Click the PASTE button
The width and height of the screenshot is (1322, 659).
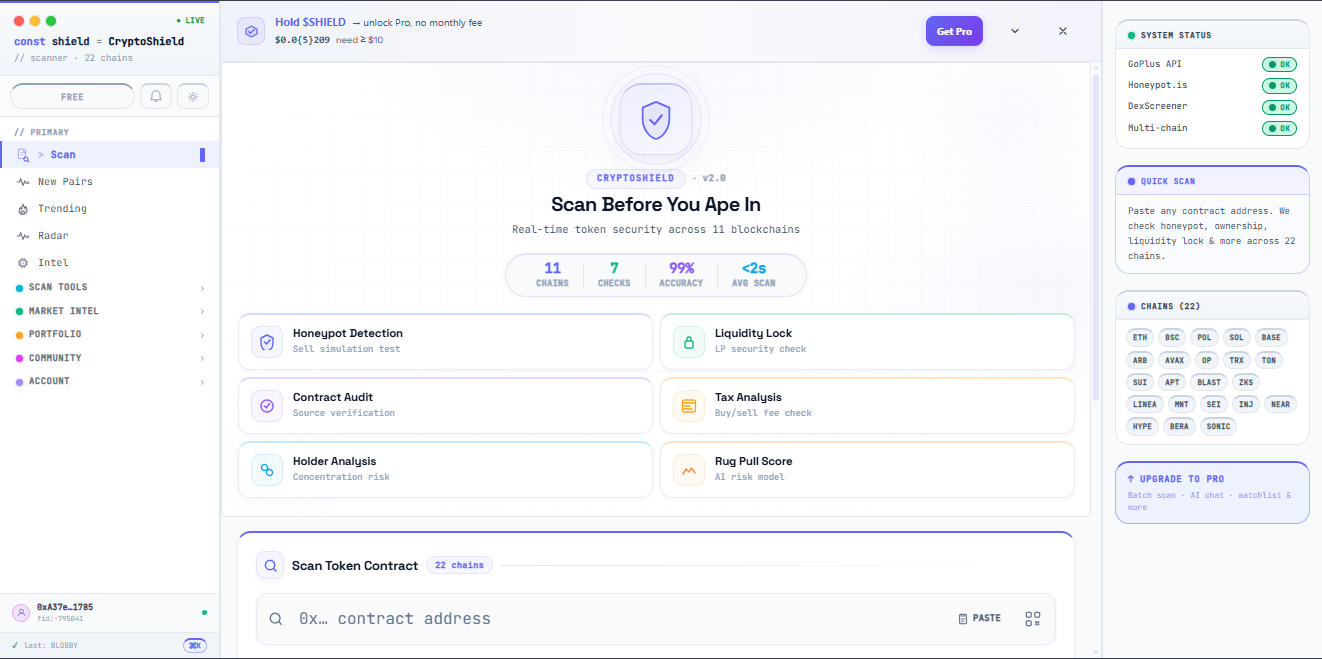pyautogui.click(x=980, y=619)
